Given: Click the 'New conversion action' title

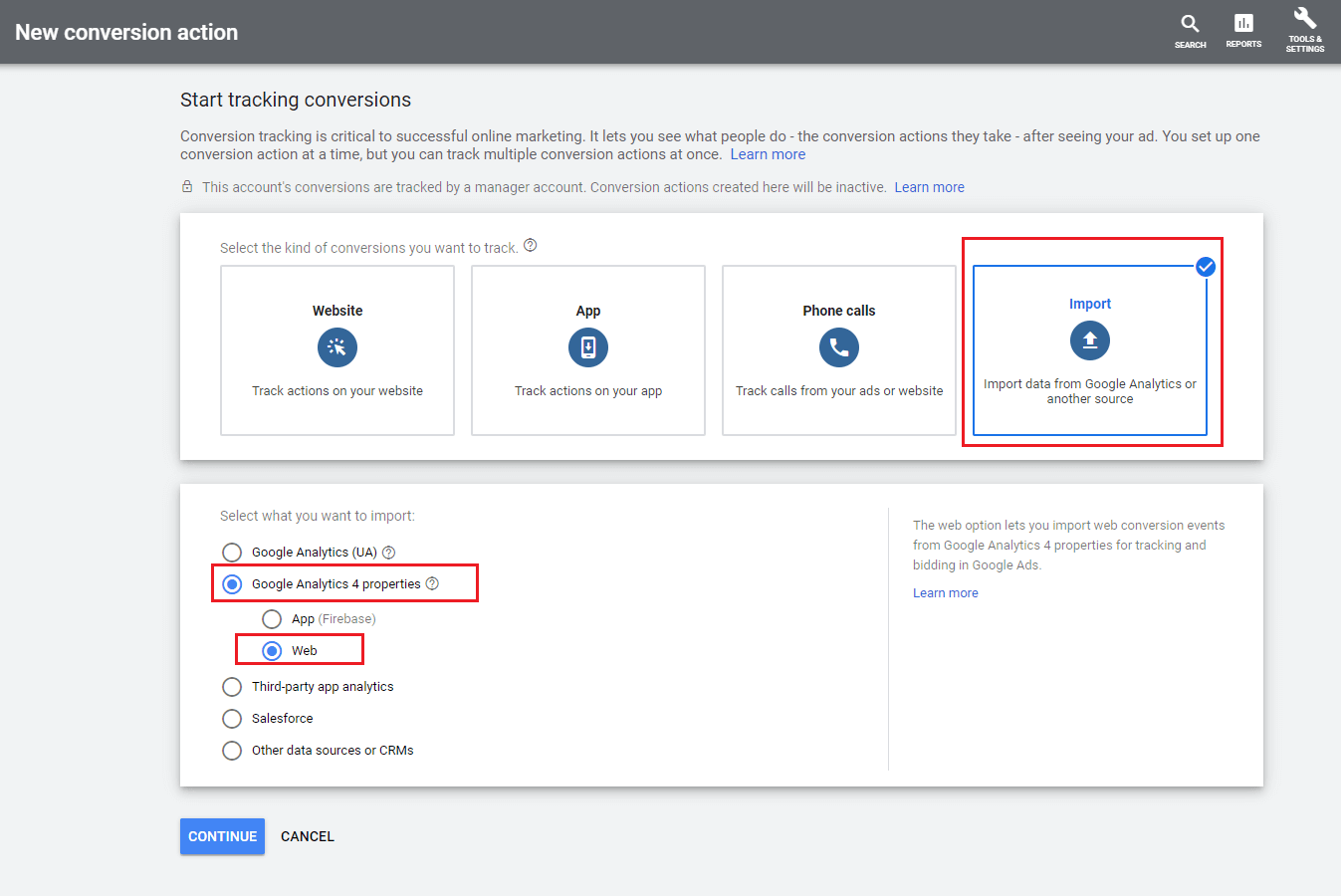Looking at the screenshot, I should (126, 32).
